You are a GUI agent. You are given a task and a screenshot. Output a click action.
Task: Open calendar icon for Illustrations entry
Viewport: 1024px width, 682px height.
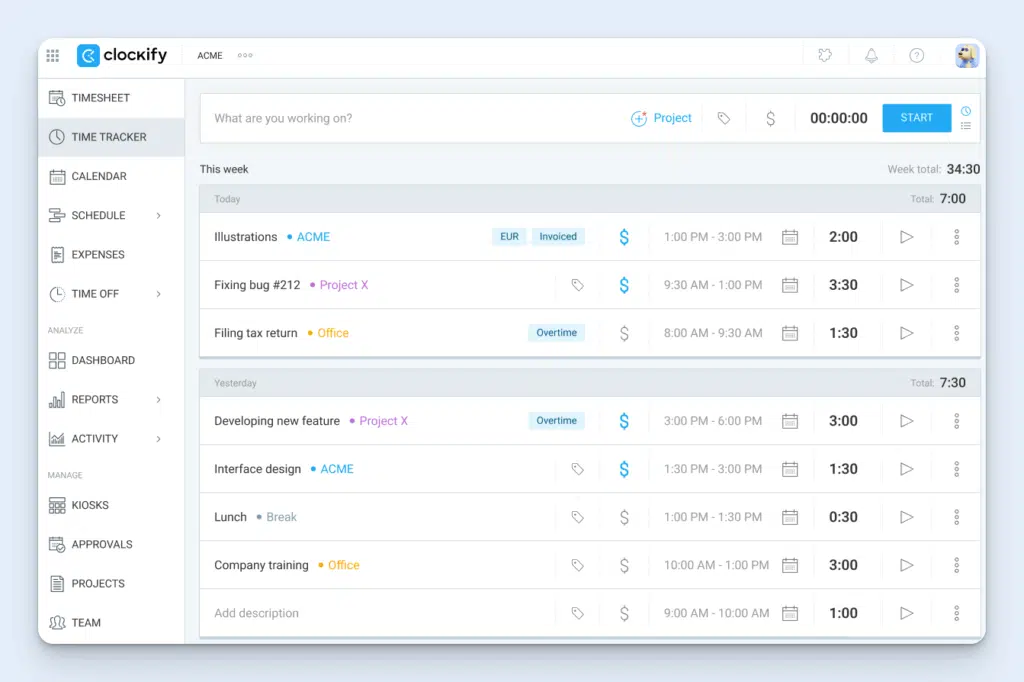pos(790,237)
